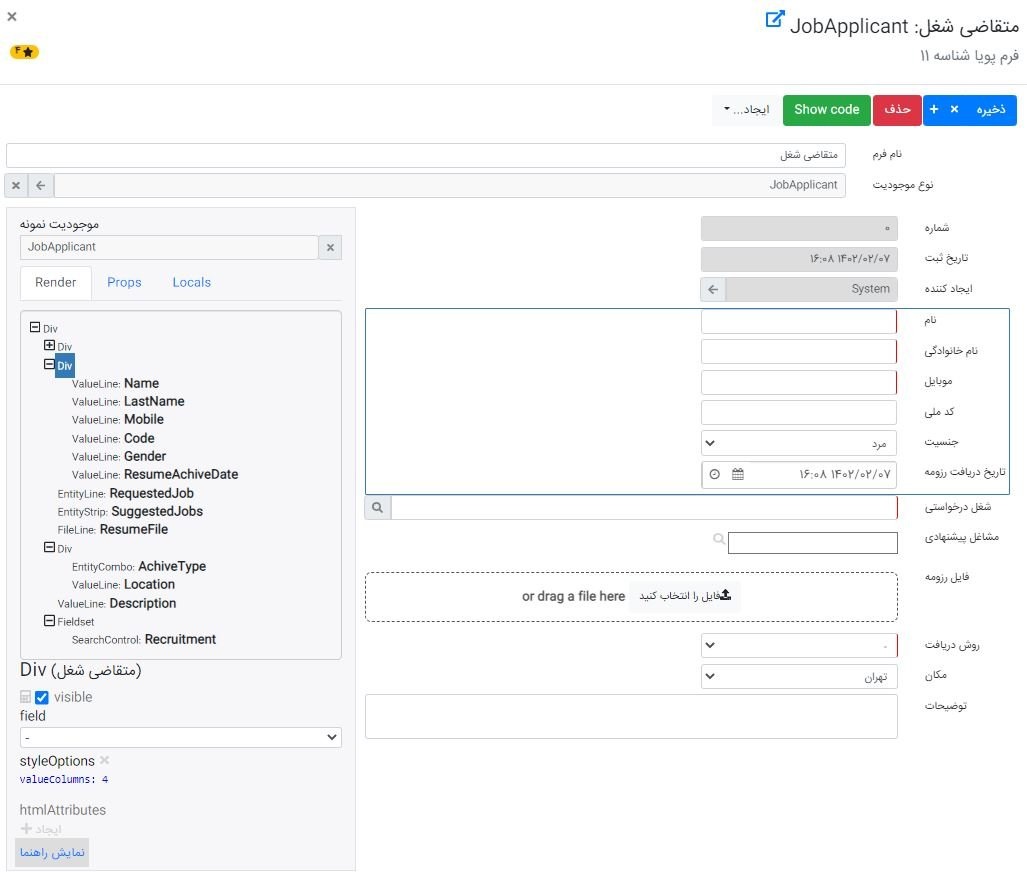Select ValueLine ResumeAchiveDate tree item
The width and height of the screenshot is (1027, 879).
pos(155,474)
